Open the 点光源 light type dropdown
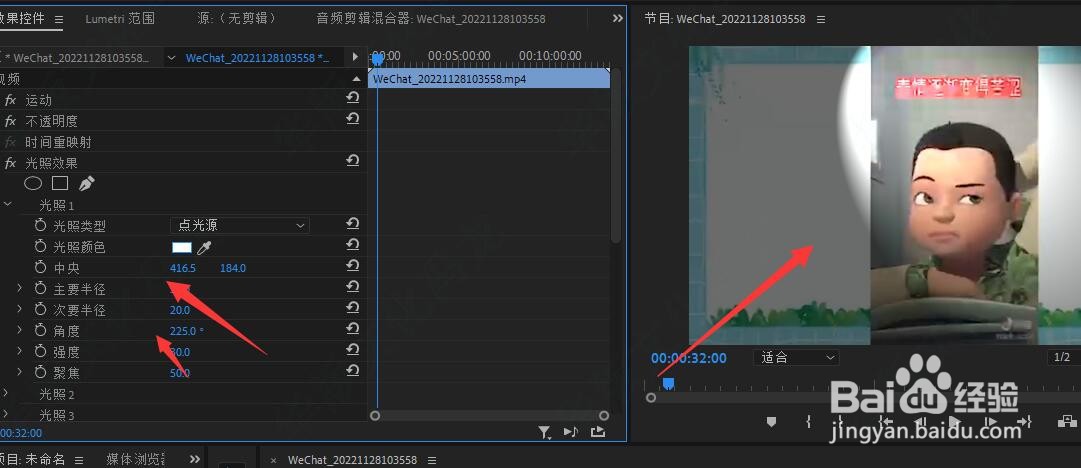The image size is (1081, 468). coord(239,225)
